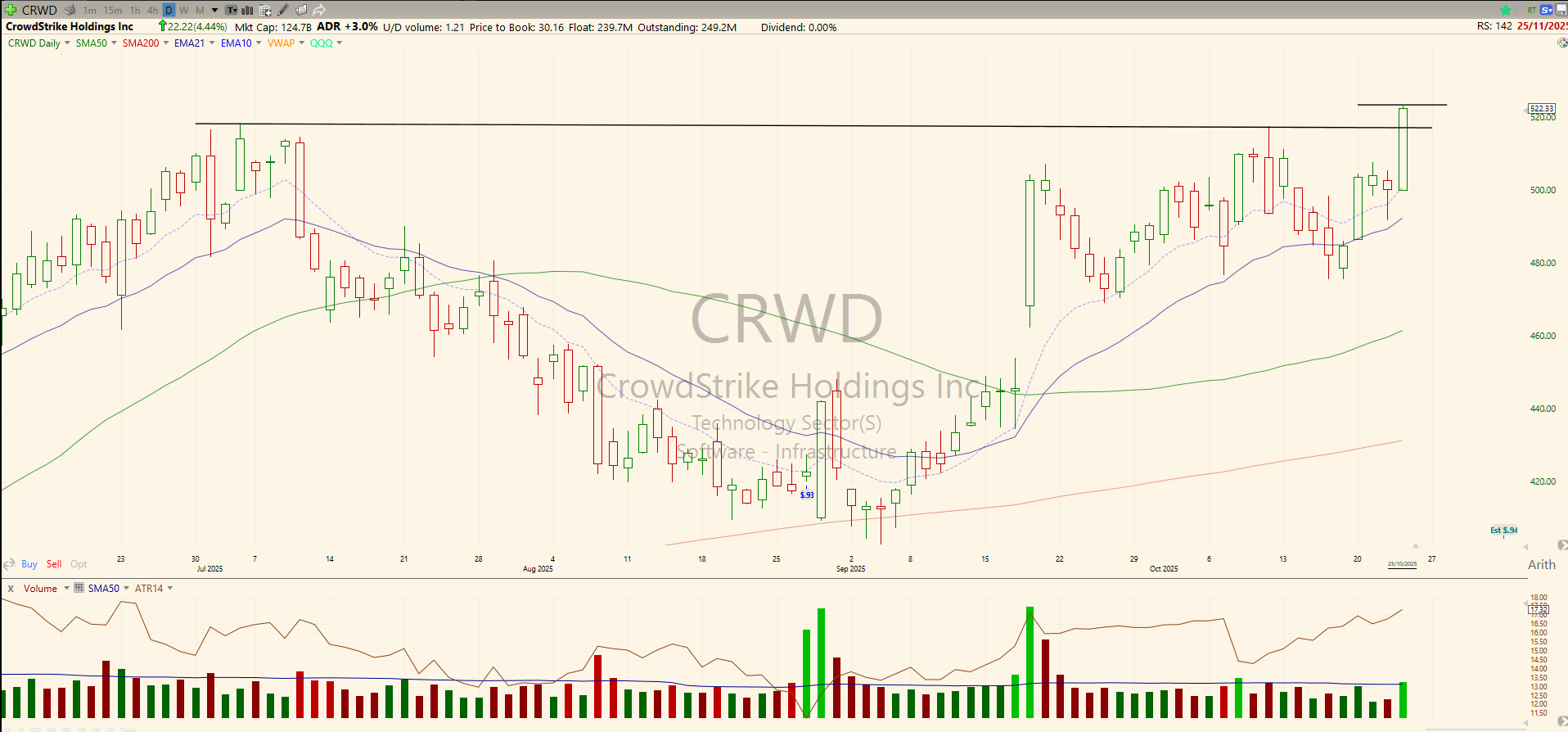Open the grid icon in volume pane
This screenshot has height=732, width=1568.
(x=79, y=588)
